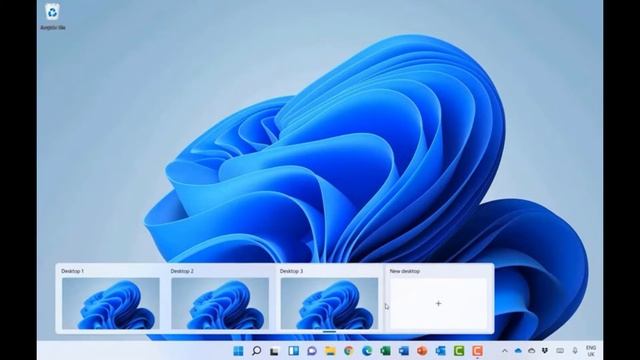The width and height of the screenshot is (640, 360).
Task: Open Word from the taskbar
Action: pyautogui.click(x=404, y=351)
